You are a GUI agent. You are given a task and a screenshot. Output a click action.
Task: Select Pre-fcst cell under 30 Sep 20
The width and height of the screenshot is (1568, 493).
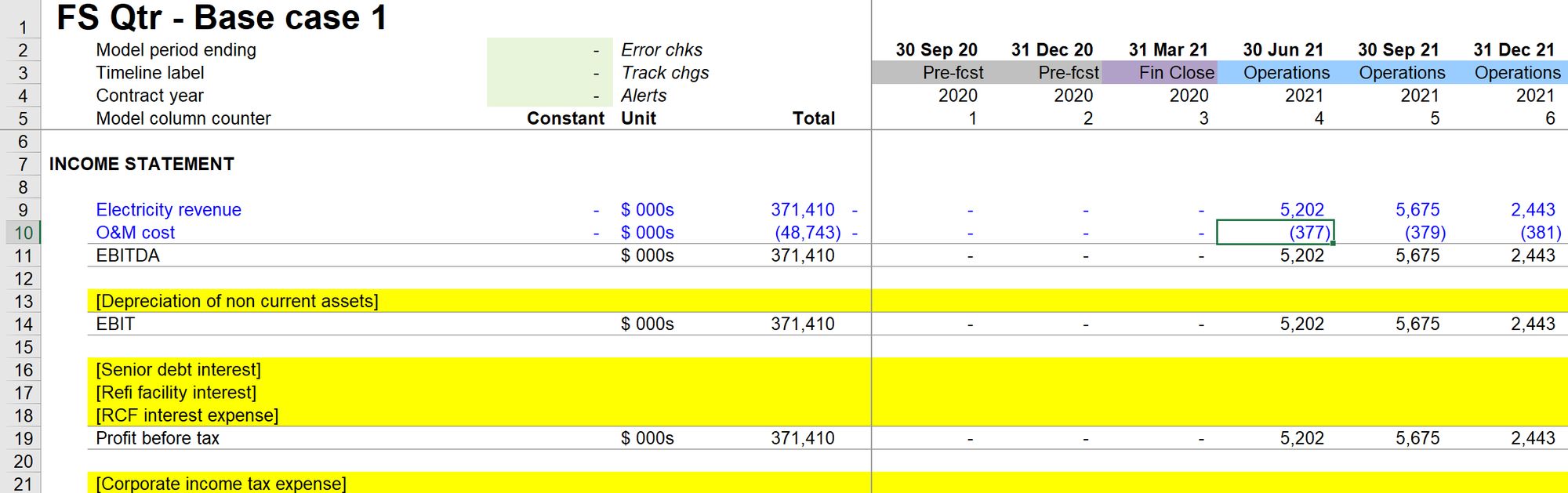(929, 73)
